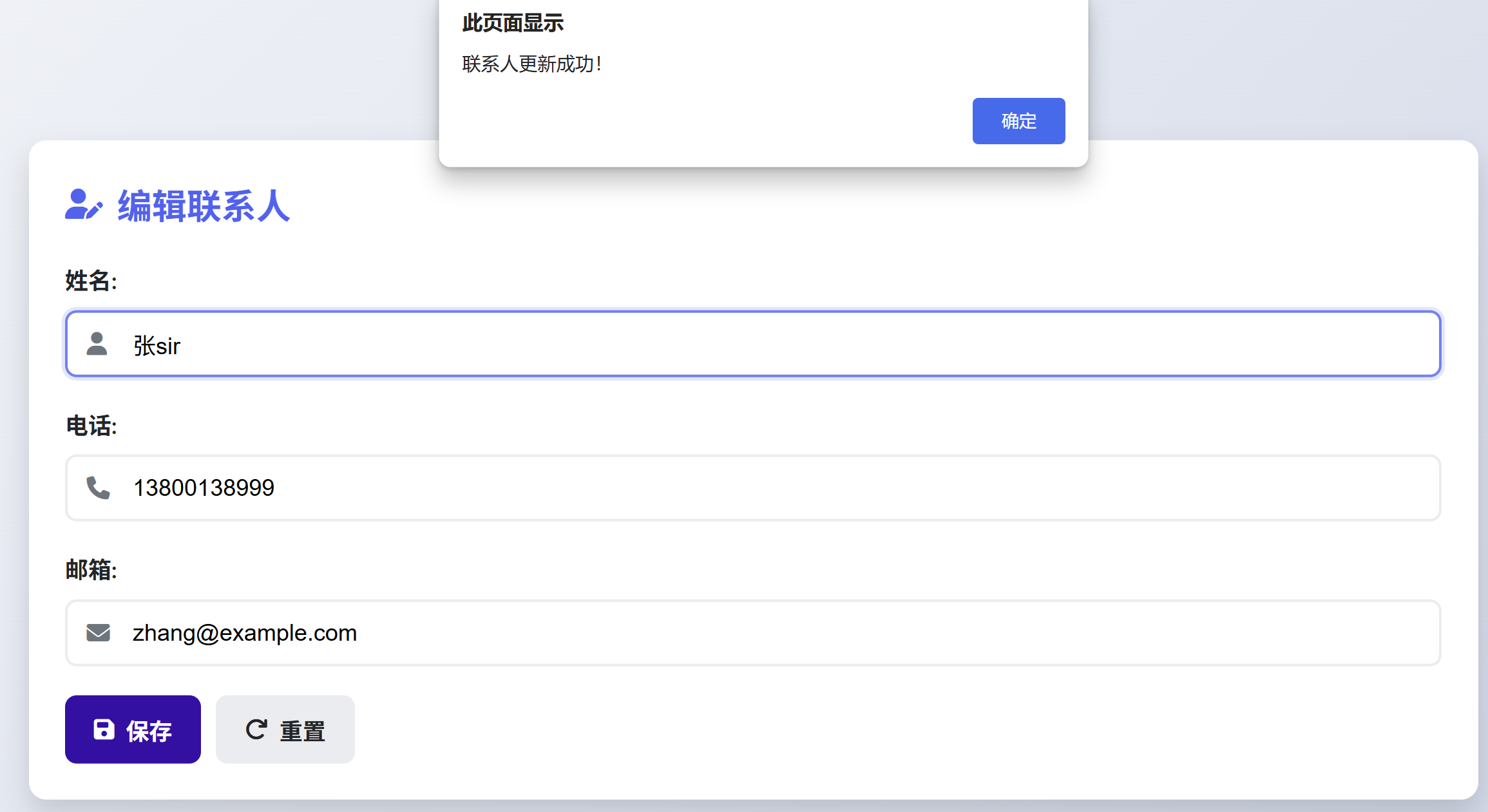
Task: Click the person icon in name field
Action: (97, 344)
